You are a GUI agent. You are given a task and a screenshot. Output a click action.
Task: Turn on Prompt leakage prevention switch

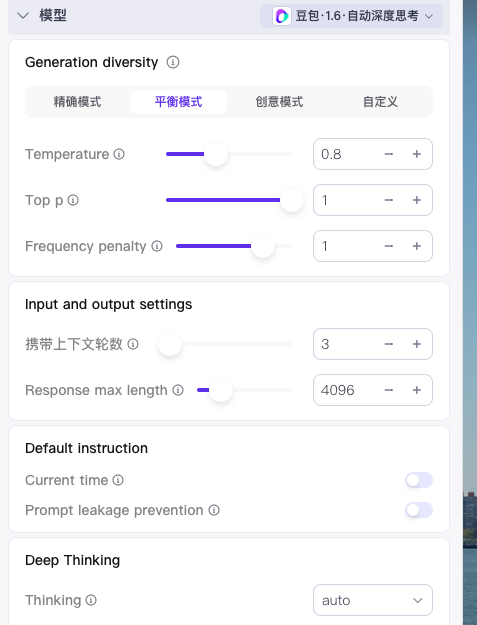[x=419, y=510]
